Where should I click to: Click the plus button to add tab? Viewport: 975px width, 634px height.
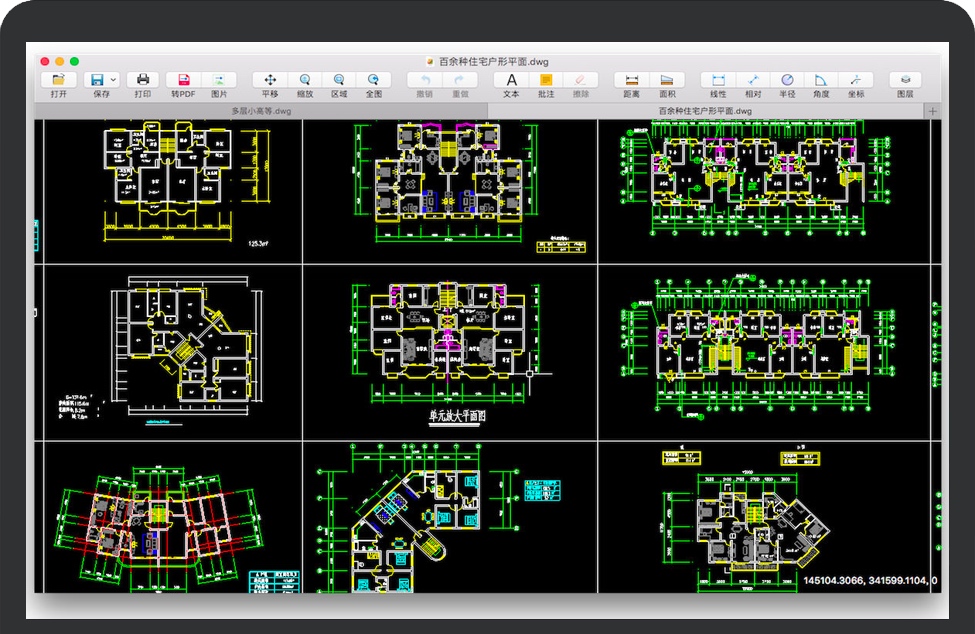pos(933,111)
